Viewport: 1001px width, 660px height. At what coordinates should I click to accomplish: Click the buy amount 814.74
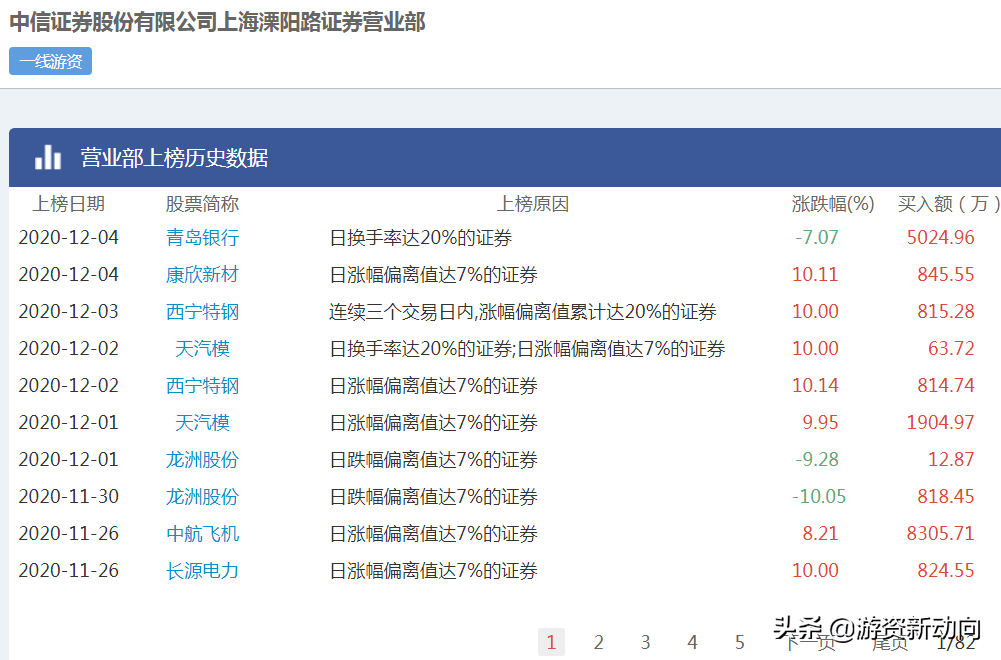pos(946,386)
